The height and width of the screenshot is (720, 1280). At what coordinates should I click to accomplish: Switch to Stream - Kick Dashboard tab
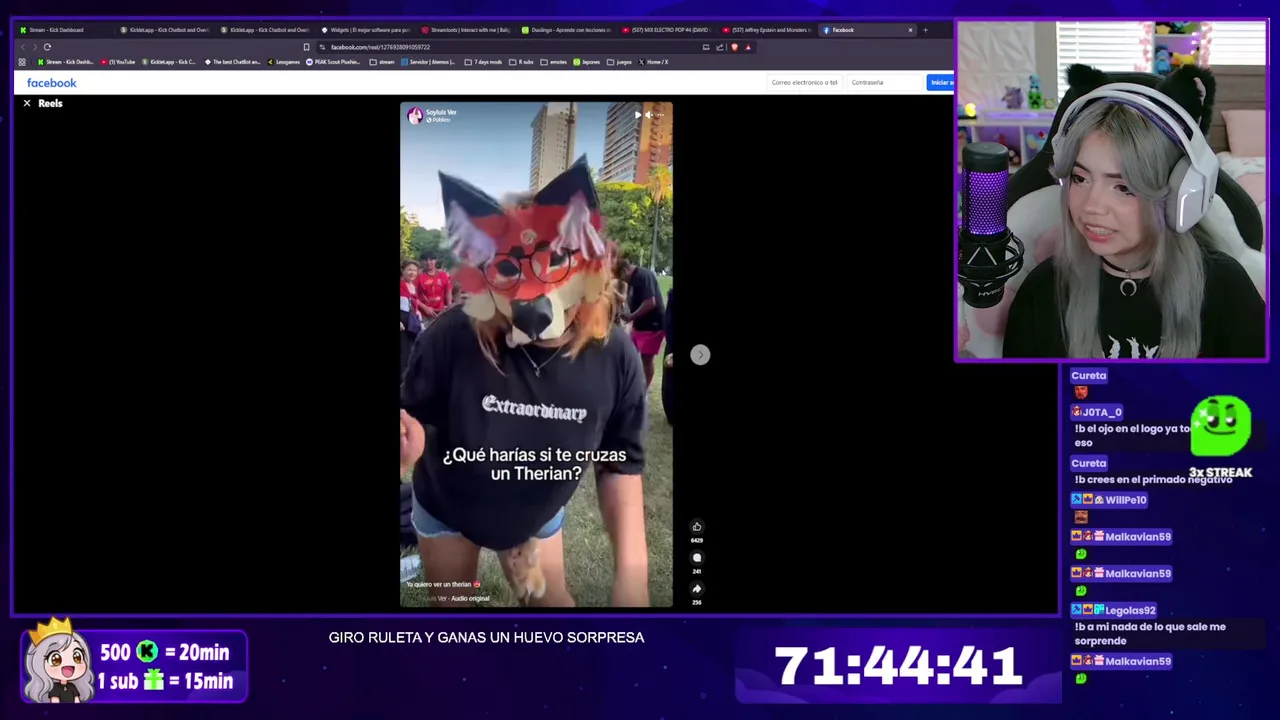(65, 30)
